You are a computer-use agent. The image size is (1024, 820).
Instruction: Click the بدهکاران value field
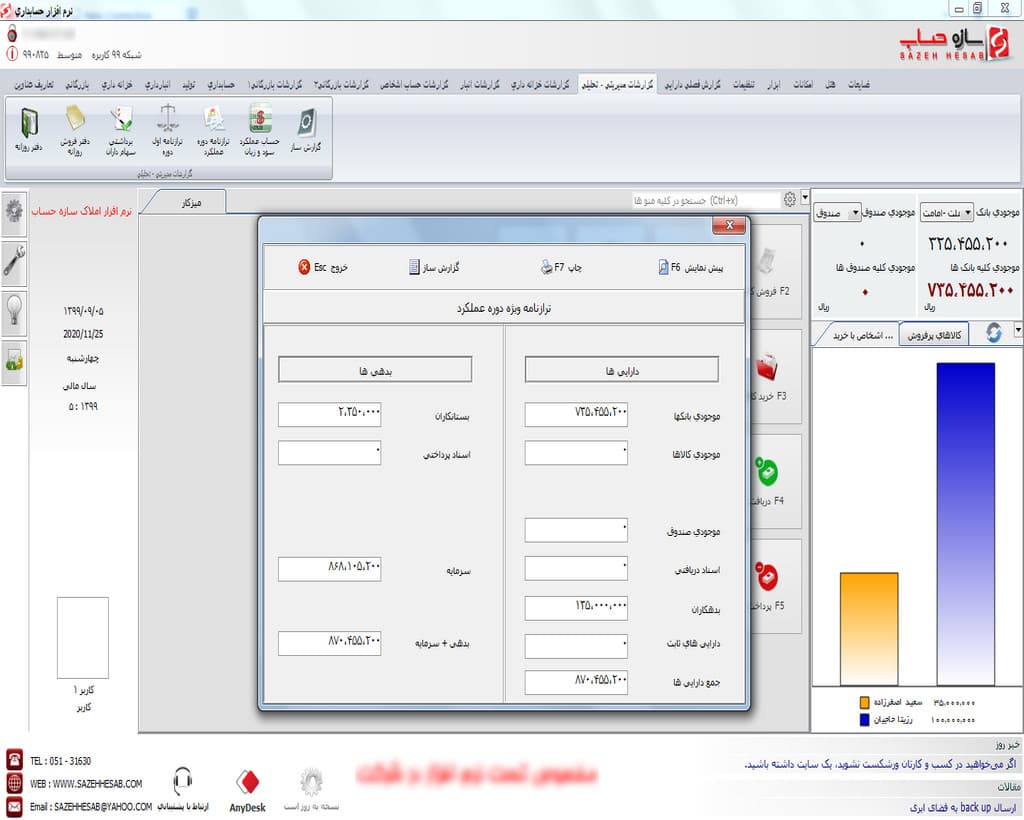[576, 608]
